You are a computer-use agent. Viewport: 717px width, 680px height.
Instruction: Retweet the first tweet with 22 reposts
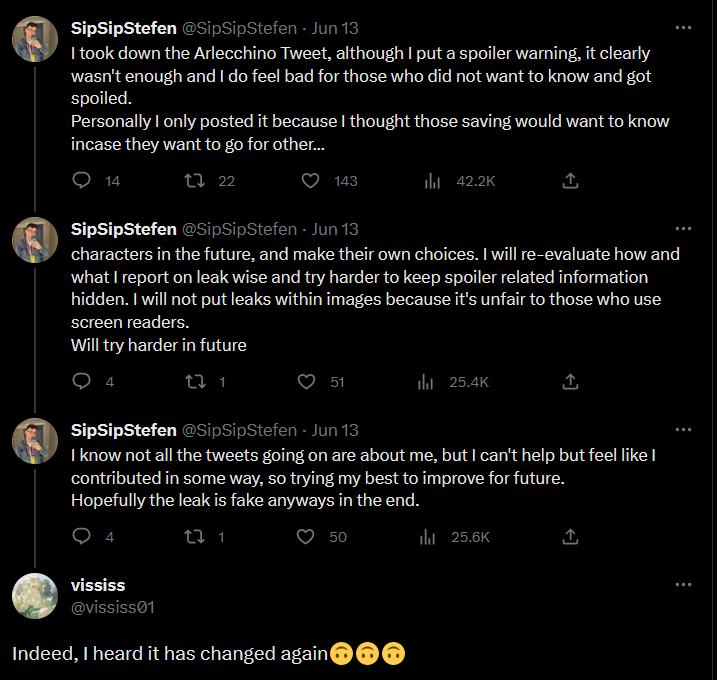195,181
